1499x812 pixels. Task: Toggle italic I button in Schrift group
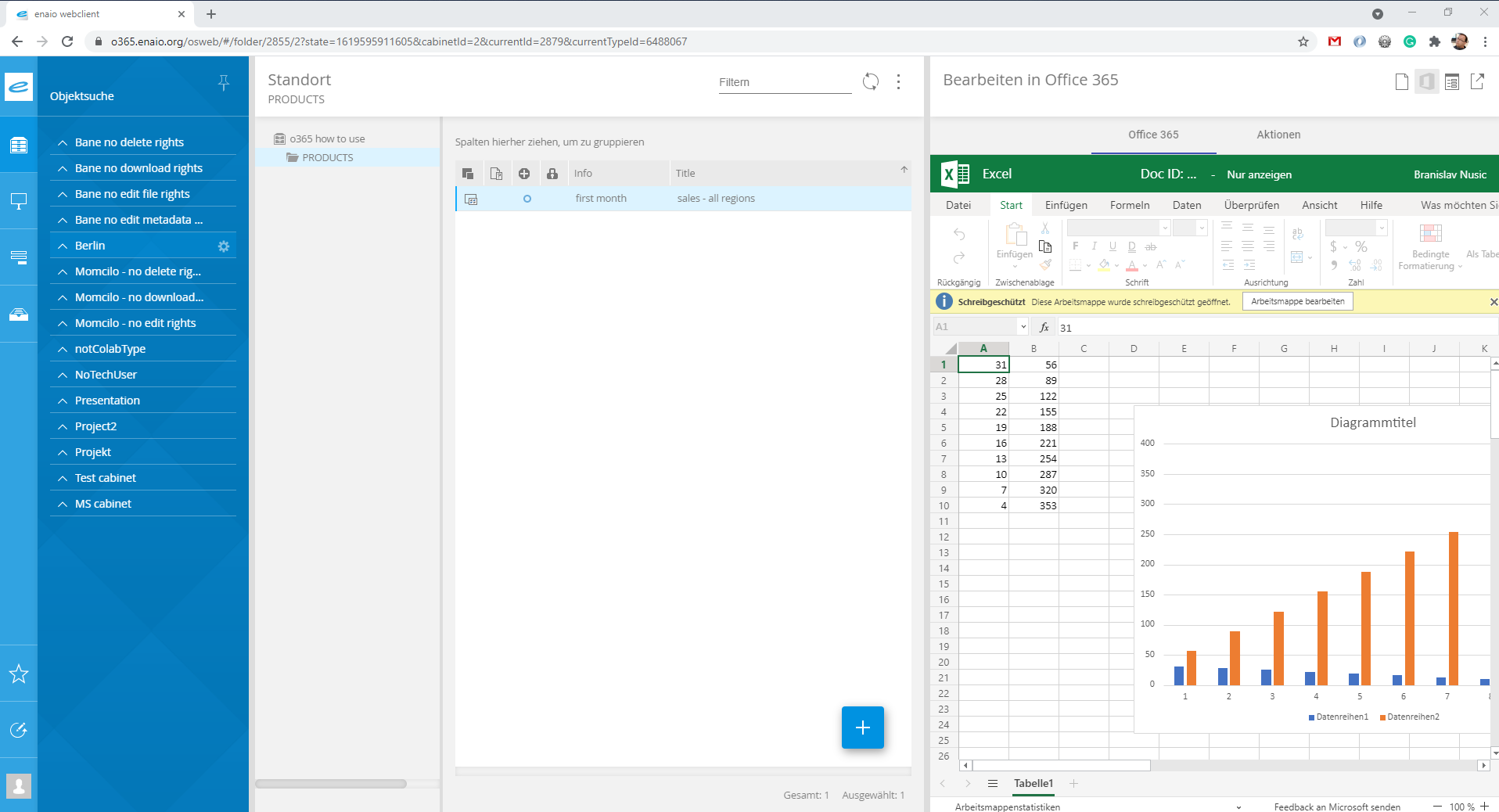pyautogui.click(x=1094, y=246)
